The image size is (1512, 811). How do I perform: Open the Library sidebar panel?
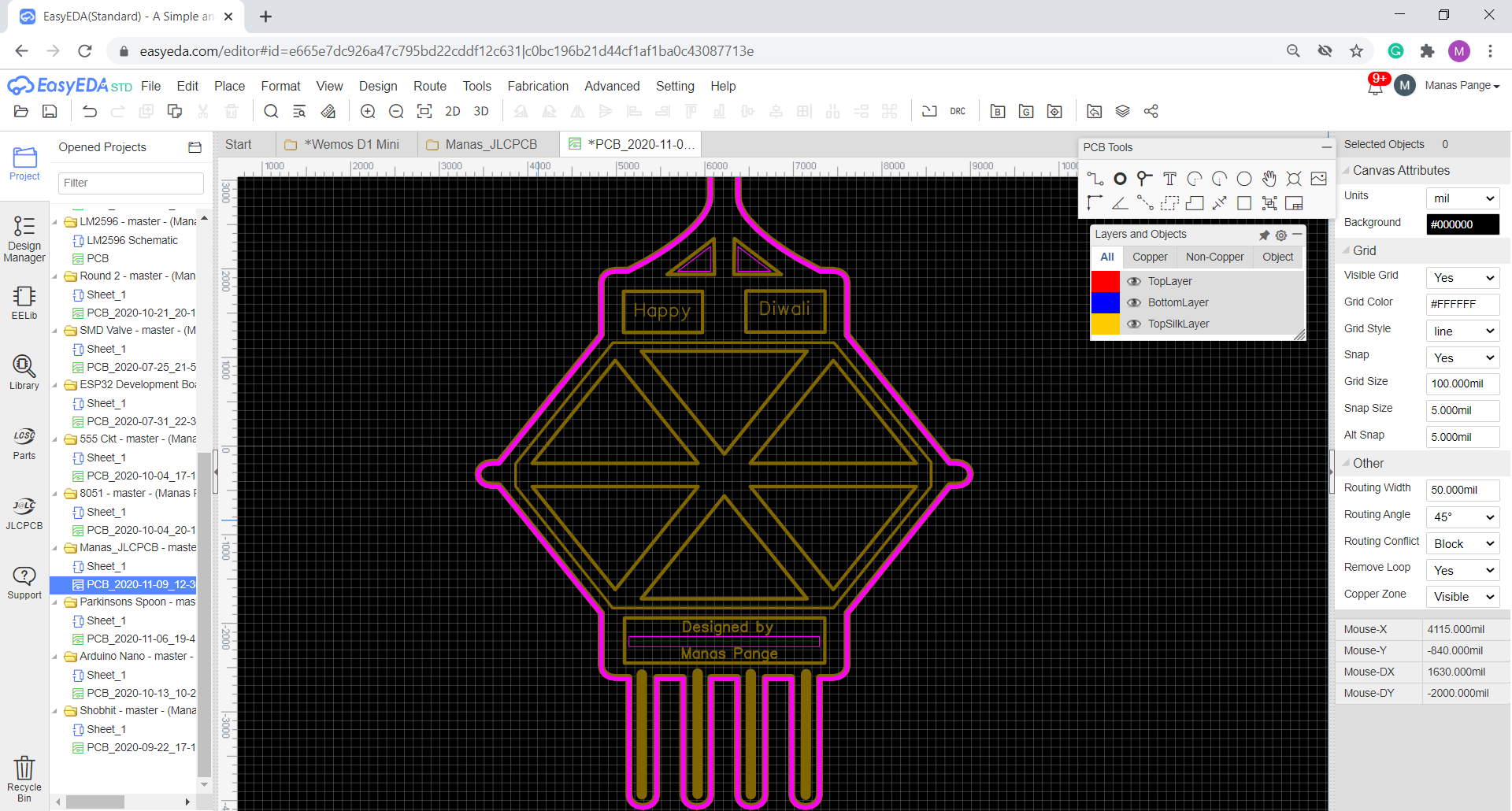(24, 372)
